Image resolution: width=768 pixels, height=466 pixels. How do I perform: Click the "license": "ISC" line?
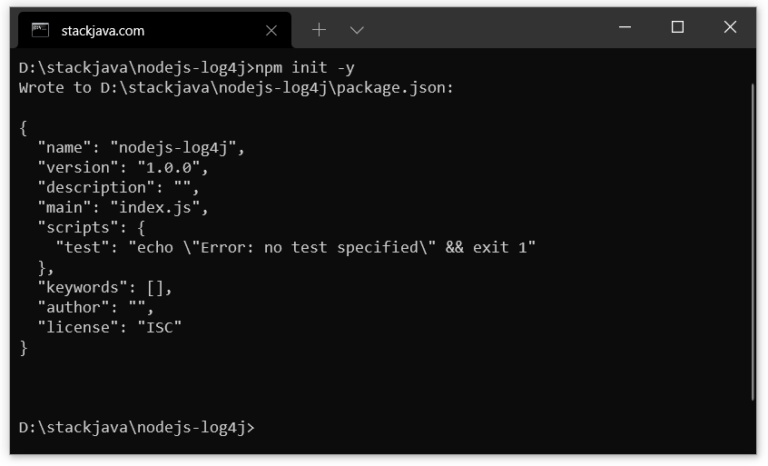click(x=110, y=327)
